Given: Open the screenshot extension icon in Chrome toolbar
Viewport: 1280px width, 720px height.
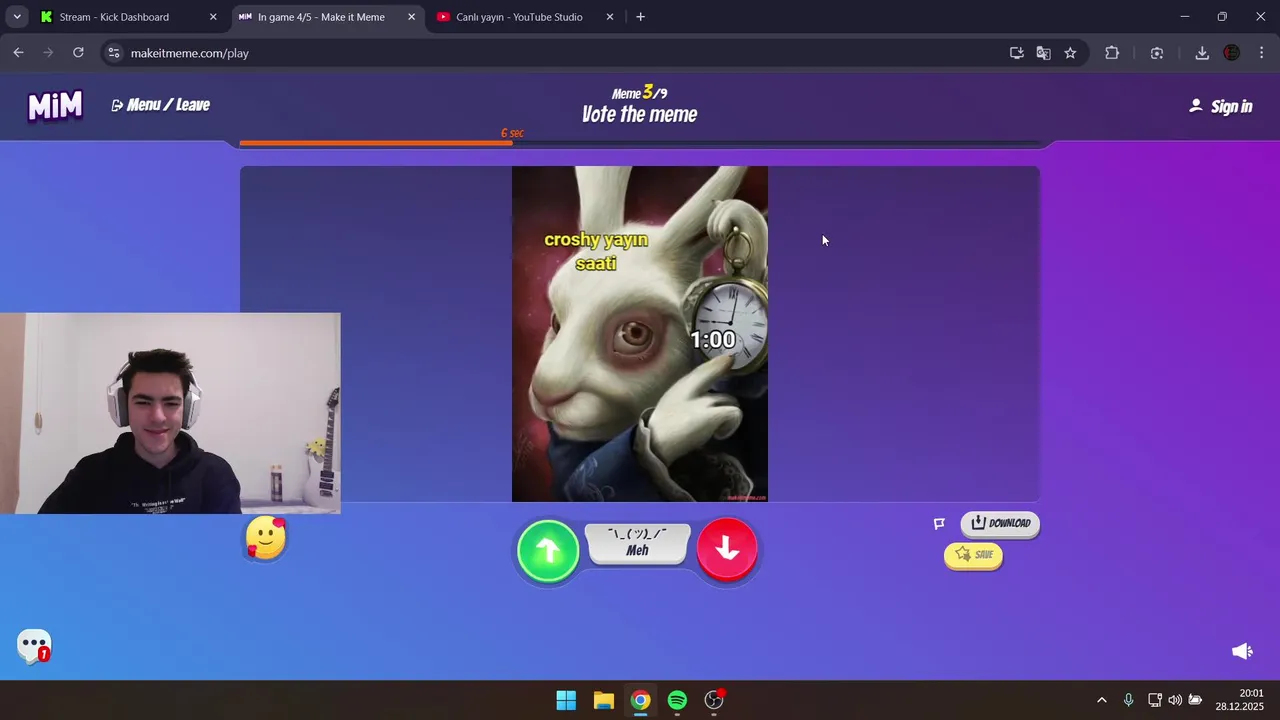Looking at the screenshot, I should click(x=1157, y=53).
